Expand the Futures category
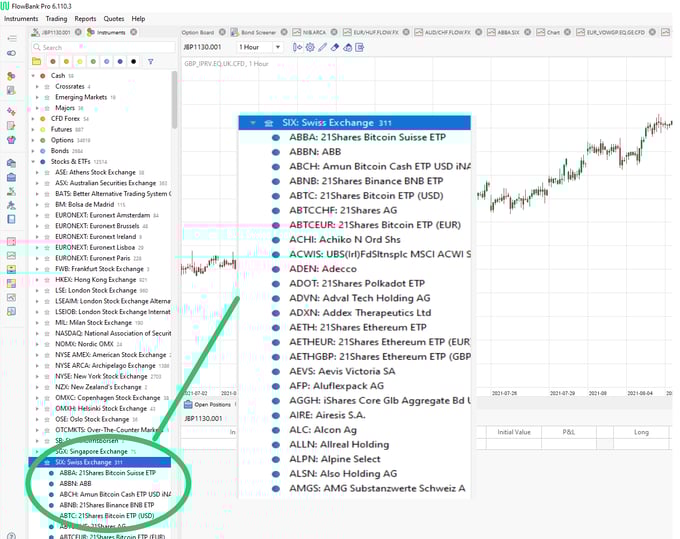 tap(35, 129)
